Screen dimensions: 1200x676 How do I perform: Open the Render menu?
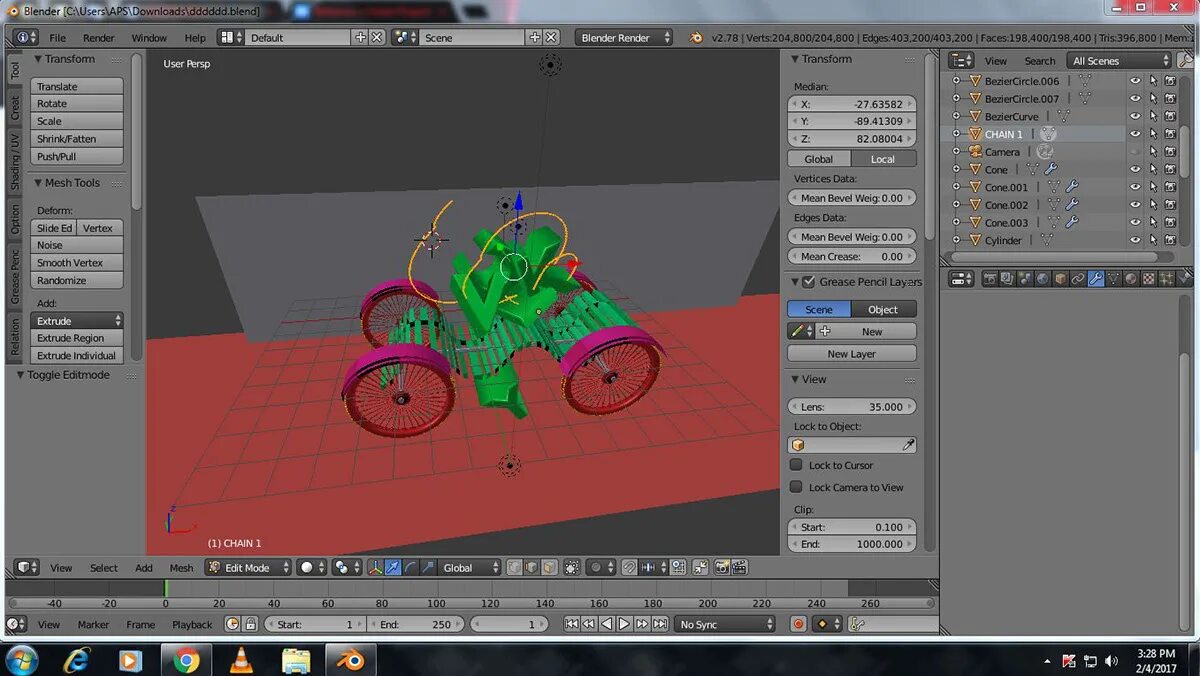point(99,38)
